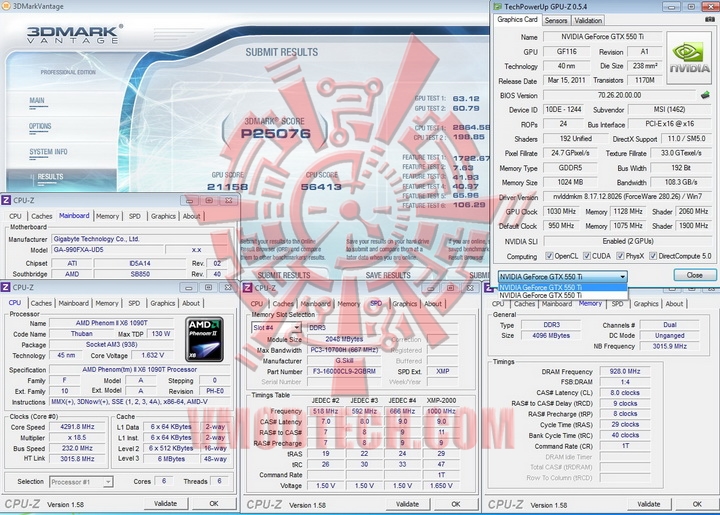Screen dimensions: 720x515
Task: Minimize the GPU-Z window
Action: tap(671, 6)
